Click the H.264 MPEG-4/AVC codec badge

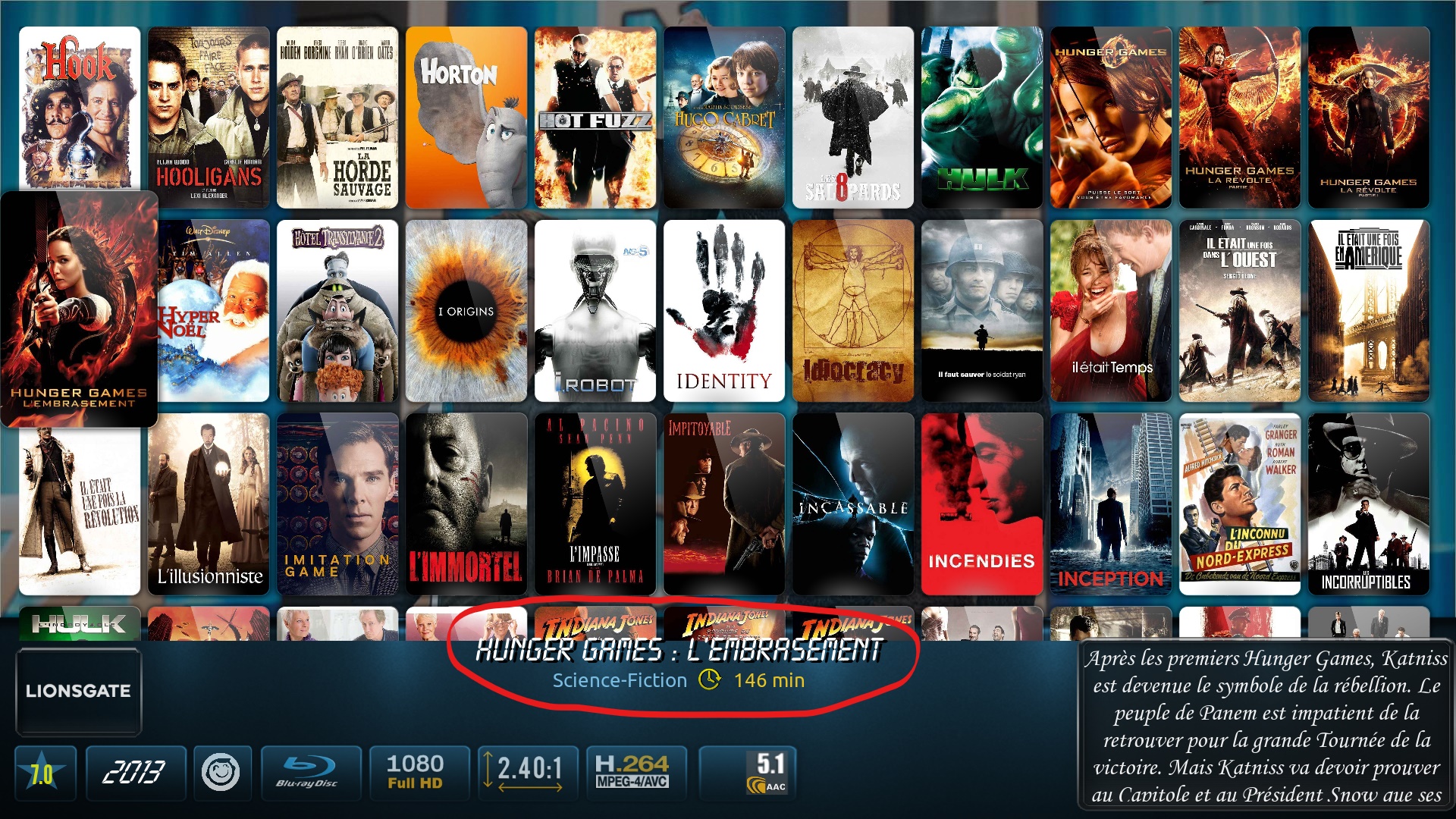(x=637, y=773)
